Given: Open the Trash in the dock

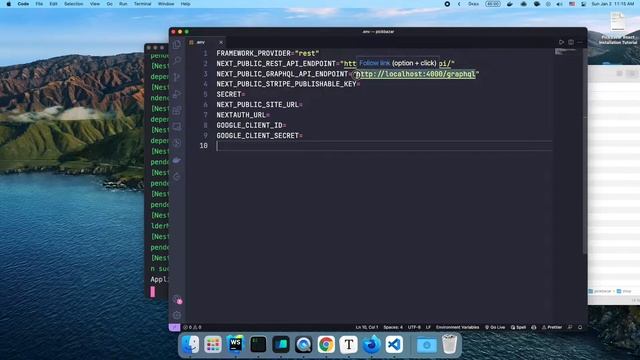Looking at the screenshot, I should click(x=449, y=344).
